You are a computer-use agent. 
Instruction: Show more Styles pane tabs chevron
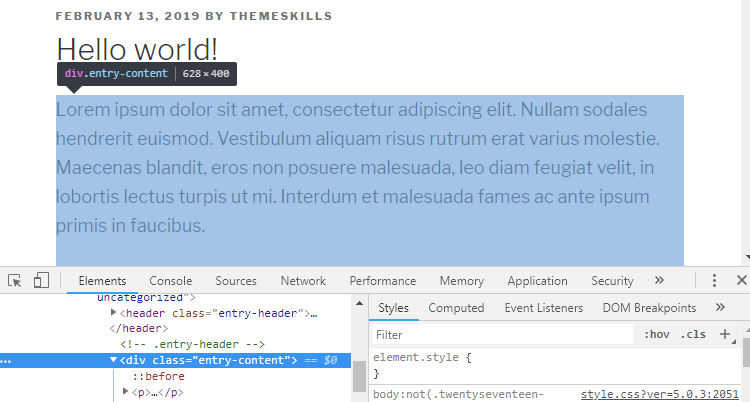pyautogui.click(x=720, y=307)
